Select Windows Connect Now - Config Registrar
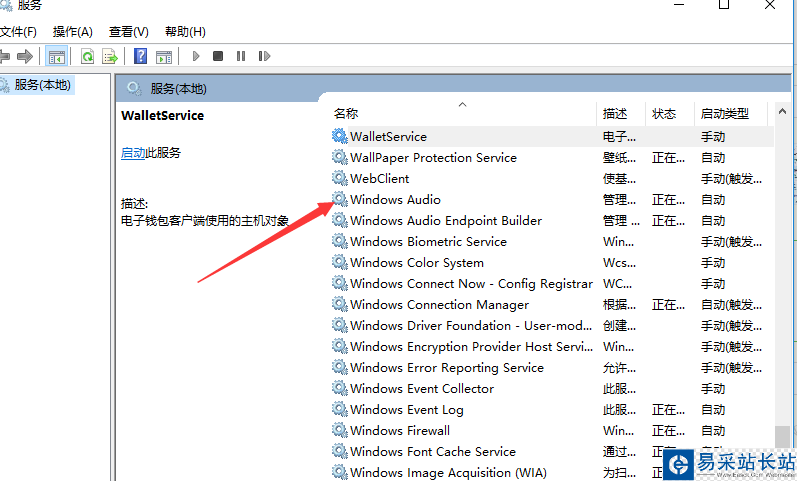Image resolution: width=797 pixels, height=481 pixels. [x=552, y=284]
